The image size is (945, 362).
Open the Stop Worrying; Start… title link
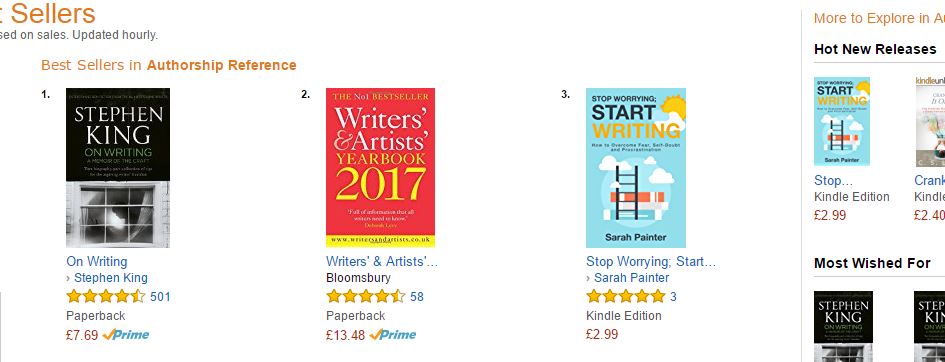pyautogui.click(x=651, y=261)
